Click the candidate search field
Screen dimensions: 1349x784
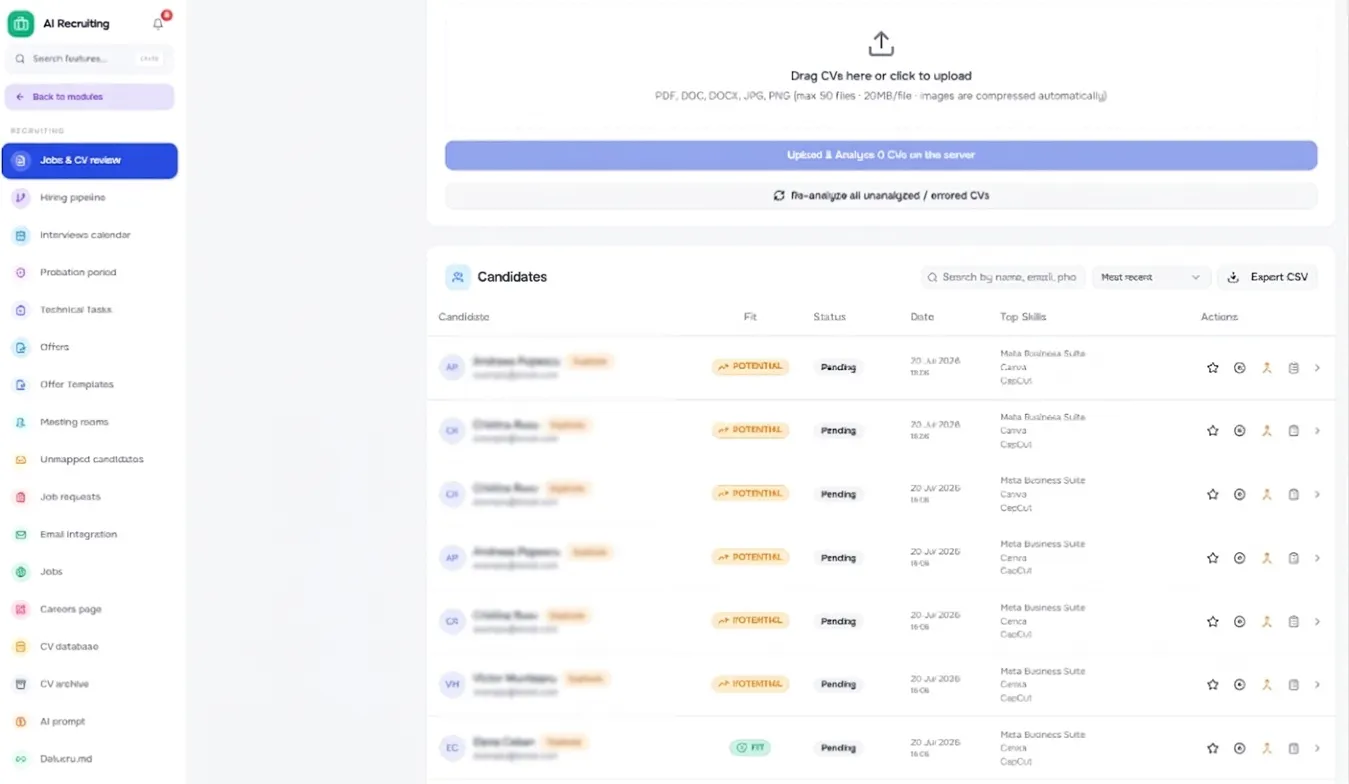pos(1003,277)
